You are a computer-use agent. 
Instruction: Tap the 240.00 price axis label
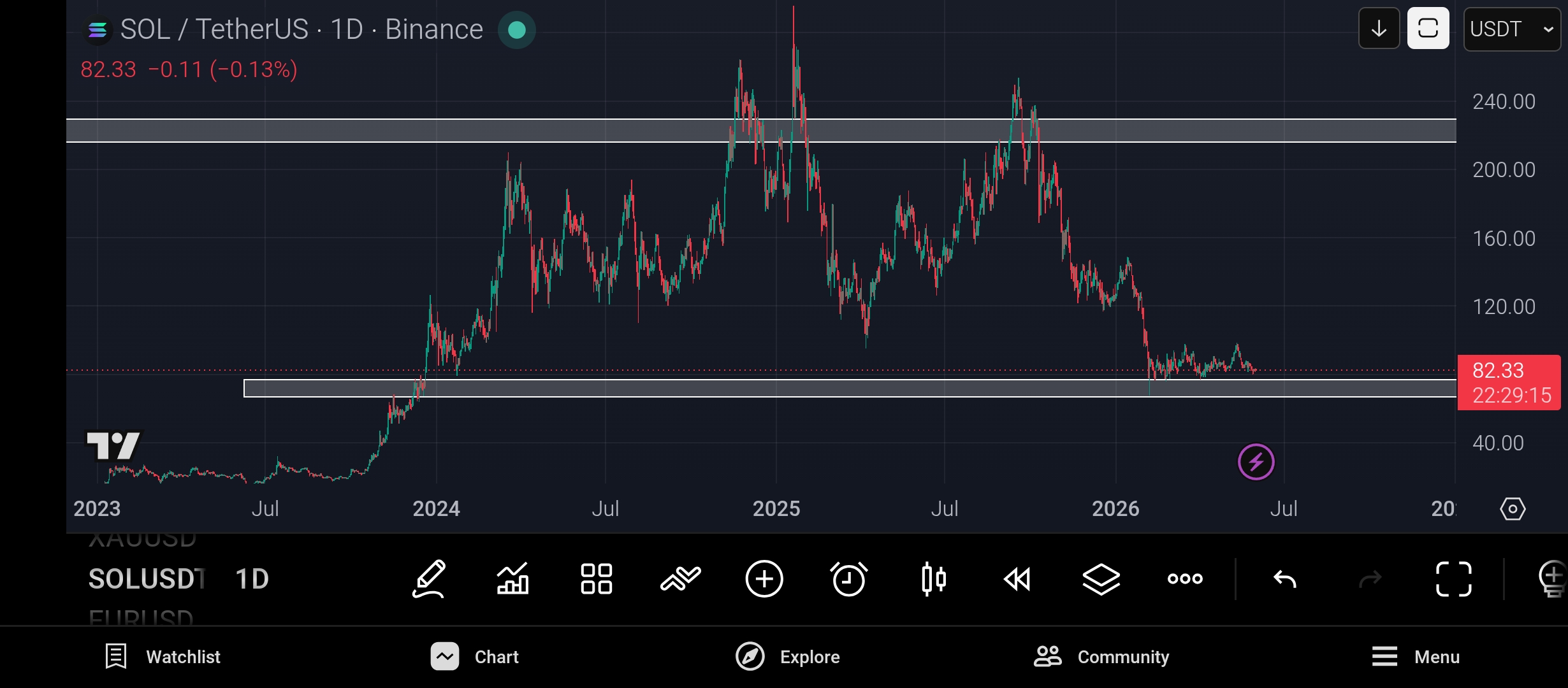[x=1504, y=102]
